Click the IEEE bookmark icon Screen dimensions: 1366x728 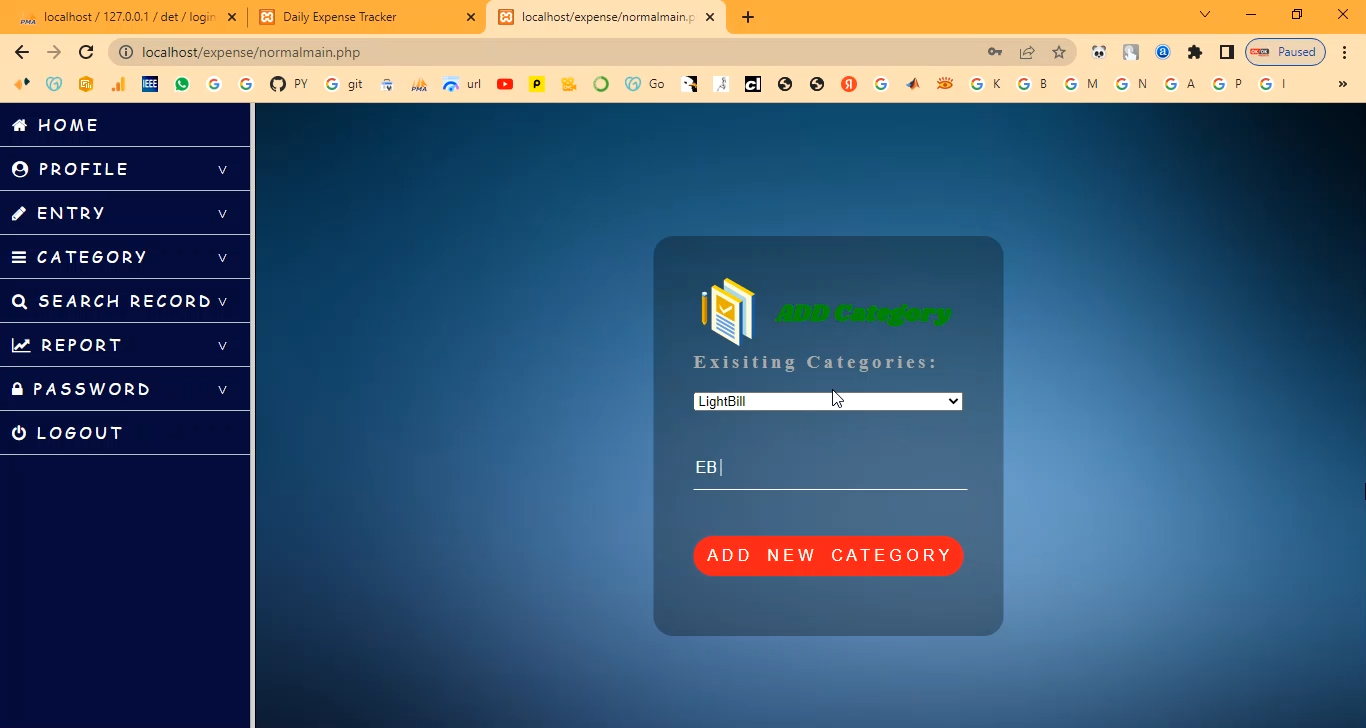(150, 84)
